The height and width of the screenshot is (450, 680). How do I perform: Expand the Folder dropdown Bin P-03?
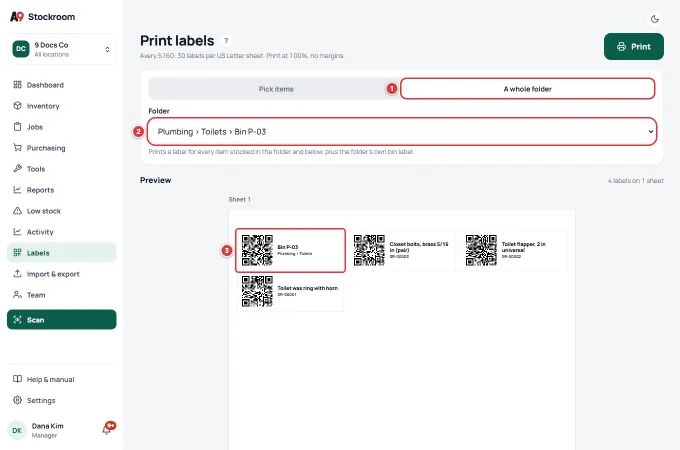[x=402, y=131]
